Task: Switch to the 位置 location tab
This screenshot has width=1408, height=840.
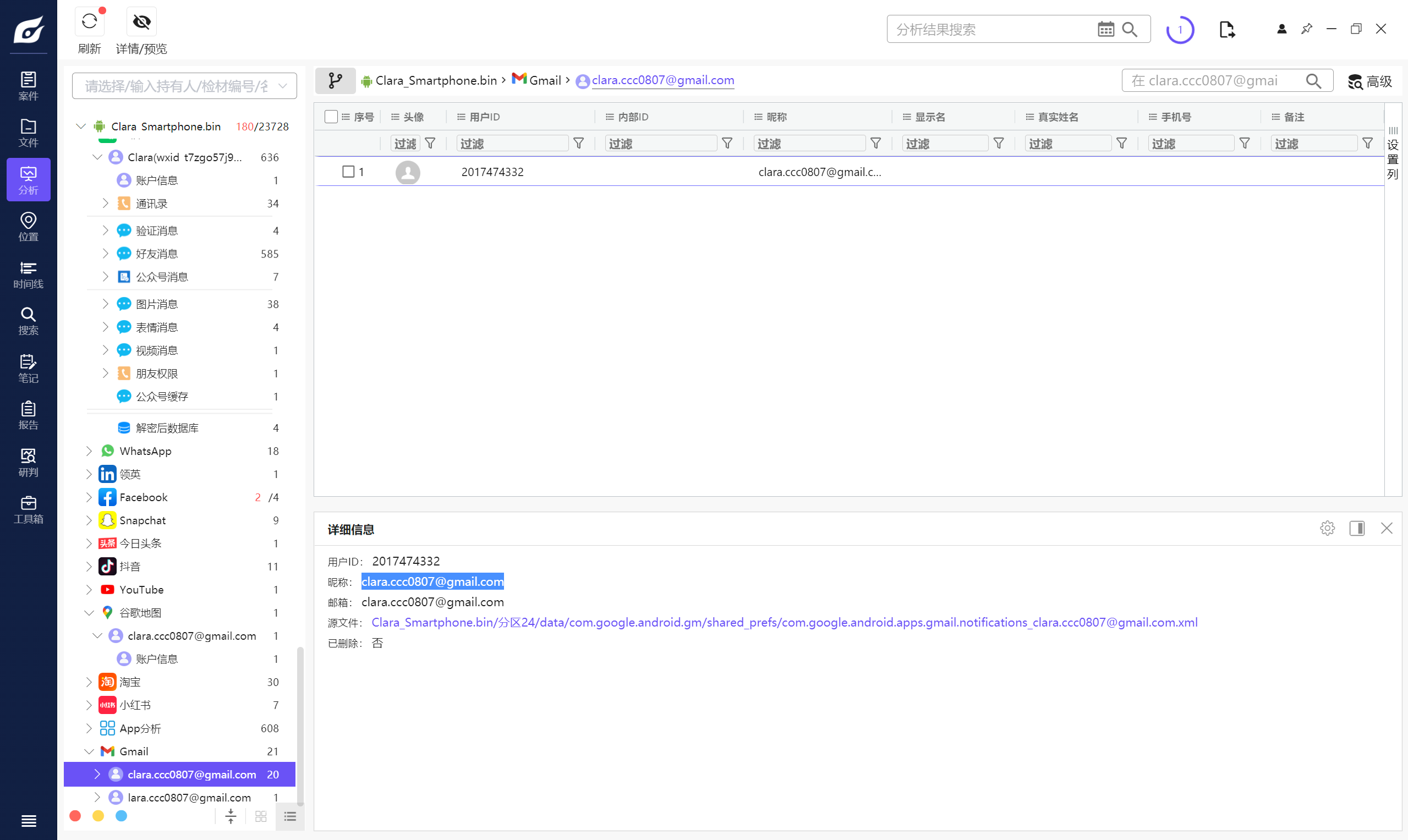Action: [x=28, y=227]
